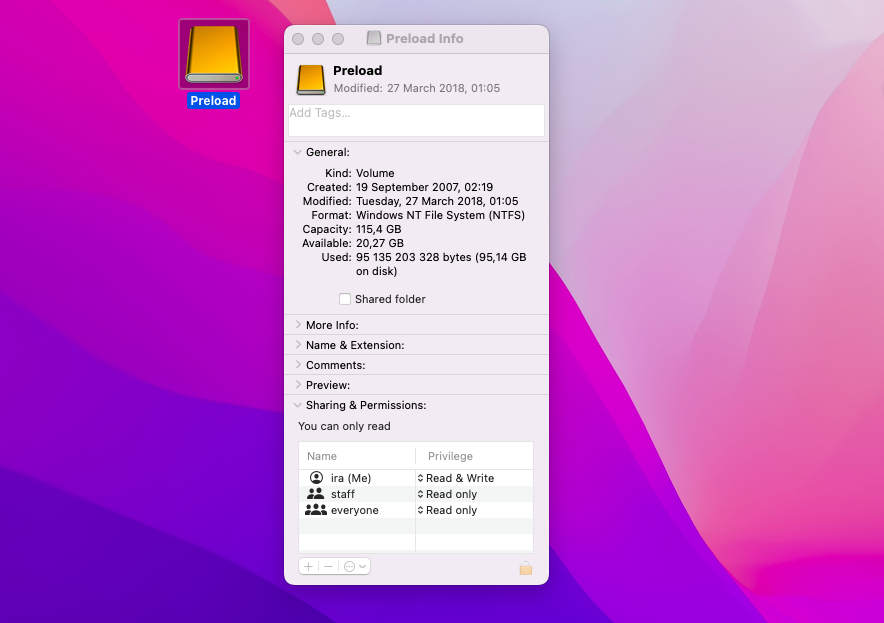The image size is (884, 623).
Task: Click the small drive icon in title bar
Action: (374, 38)
